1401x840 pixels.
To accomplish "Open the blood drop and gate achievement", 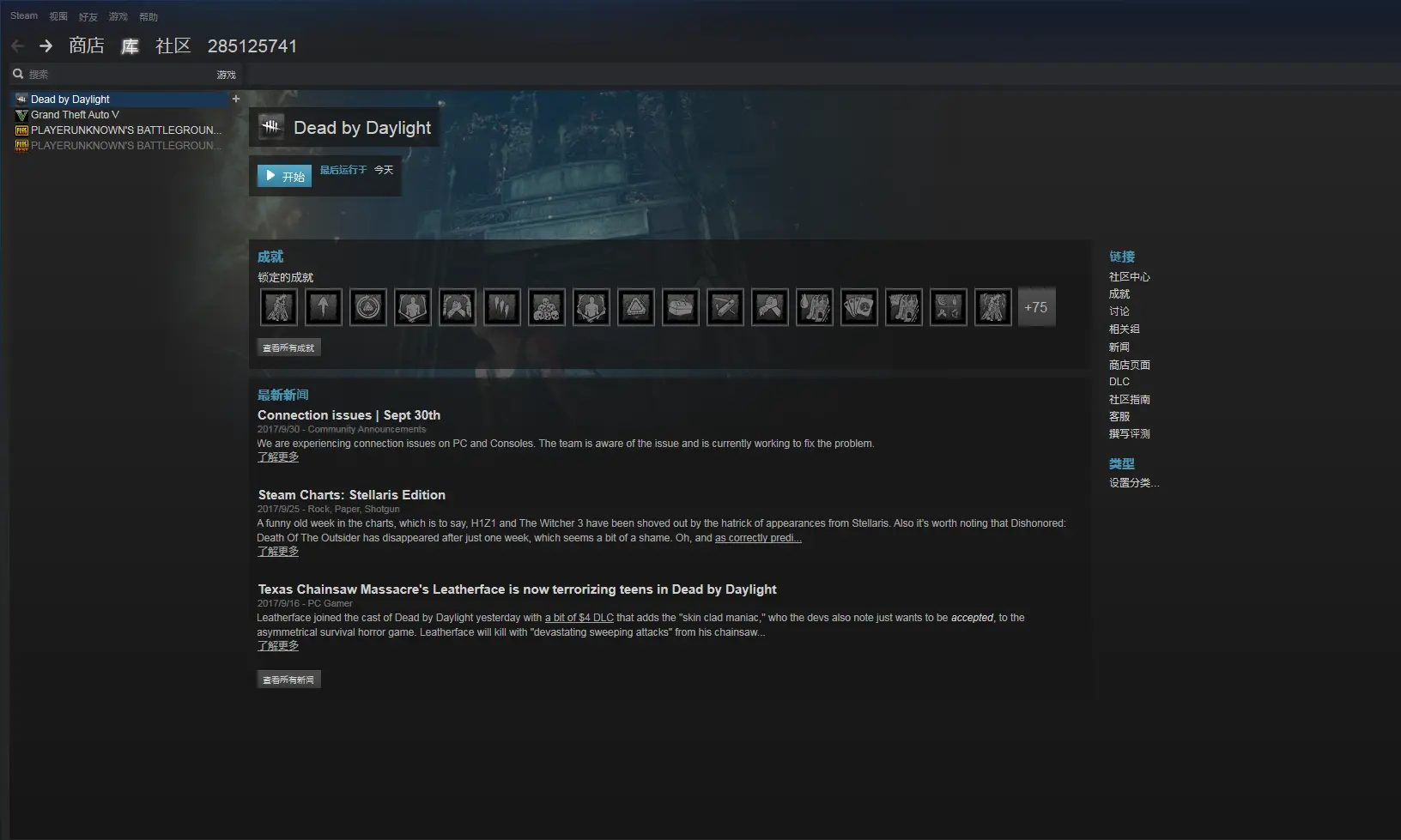I will pos(815,307).
